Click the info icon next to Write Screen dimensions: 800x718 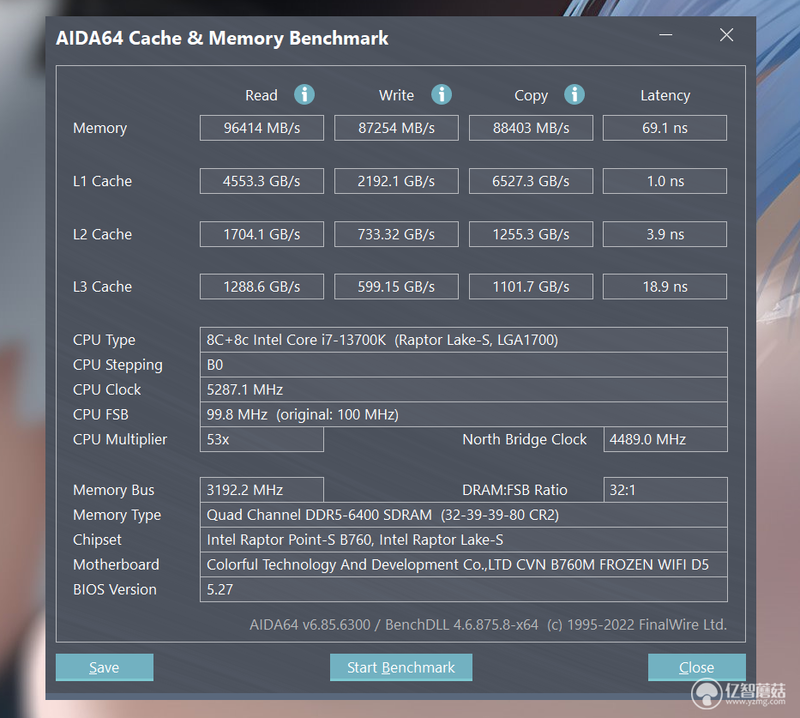point(441,94)
